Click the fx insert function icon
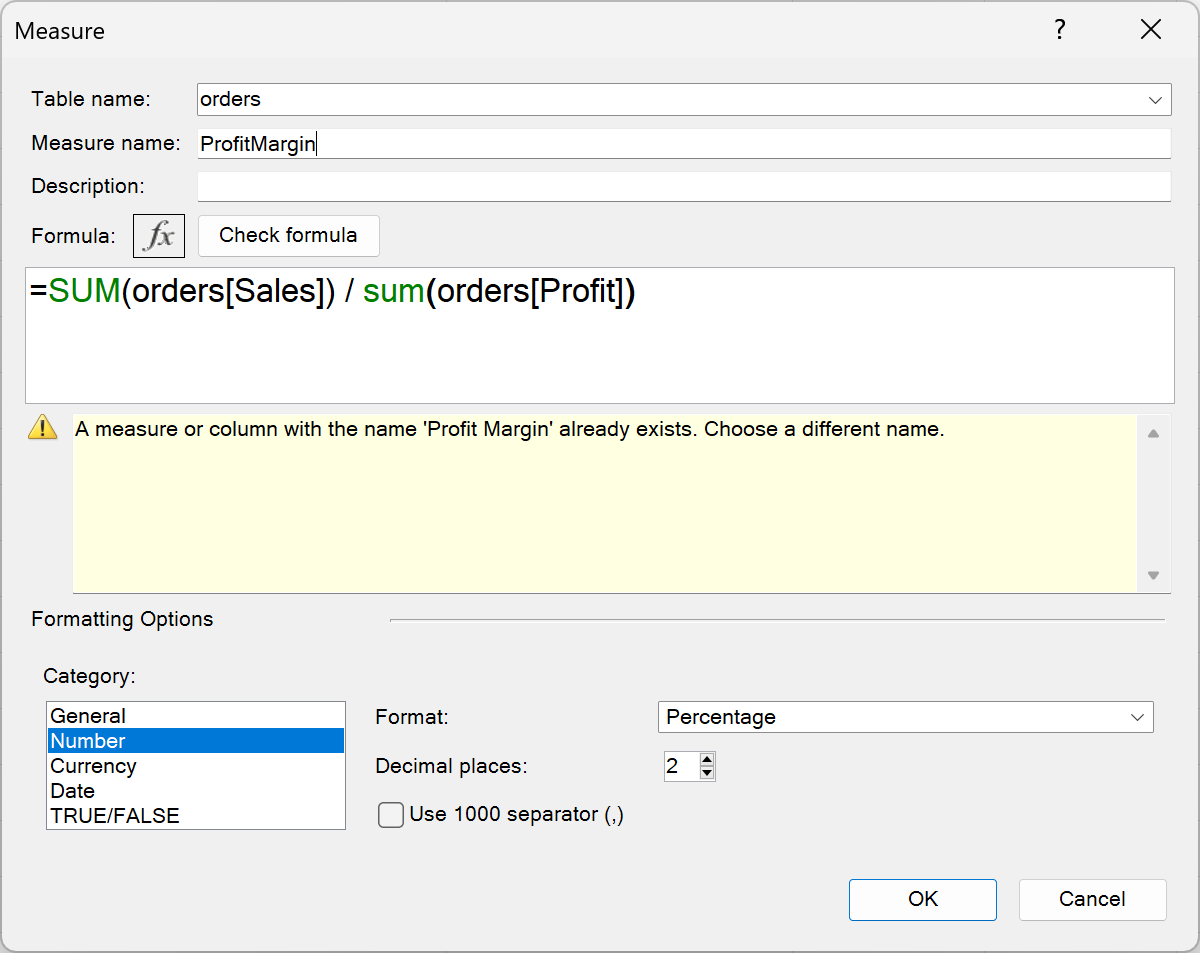Viewport: 1200px width, 953px height. tap(159, 236)
